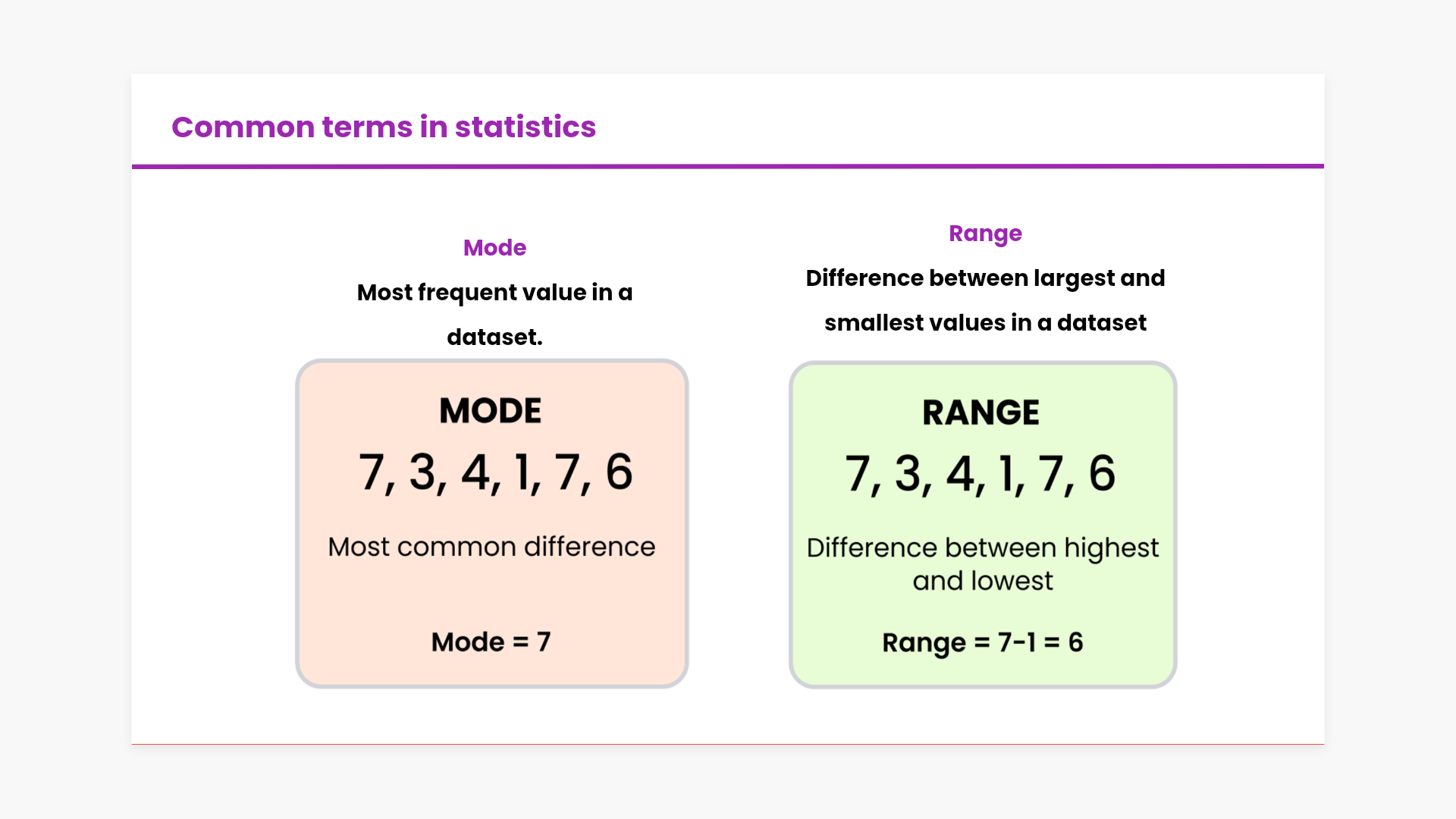
Task: Select the "Mode = 7" result text
Action: [x=491, y=642]
